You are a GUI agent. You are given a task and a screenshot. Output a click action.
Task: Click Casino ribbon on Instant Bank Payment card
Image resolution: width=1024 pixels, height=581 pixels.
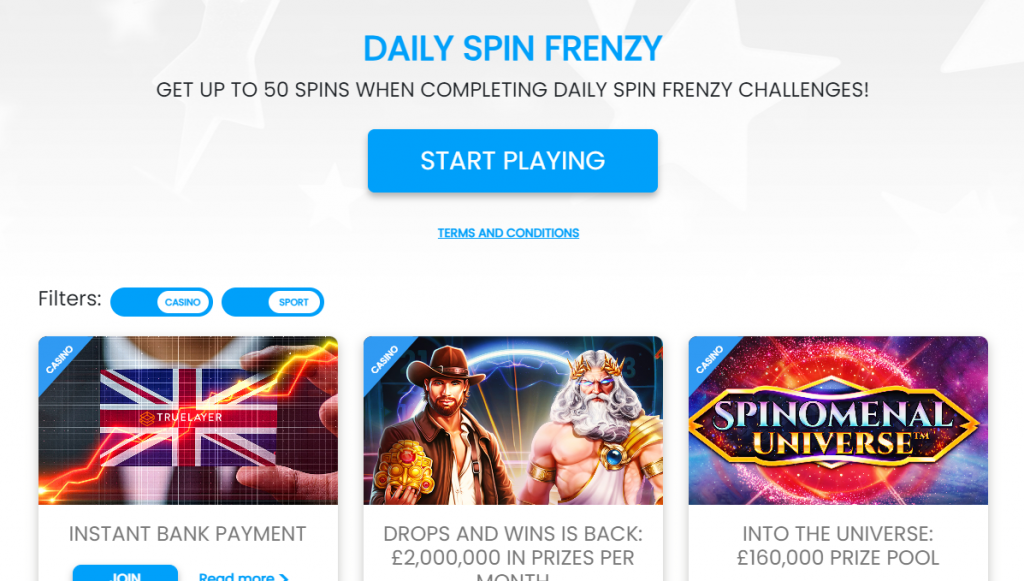click(x=59, y=360)
